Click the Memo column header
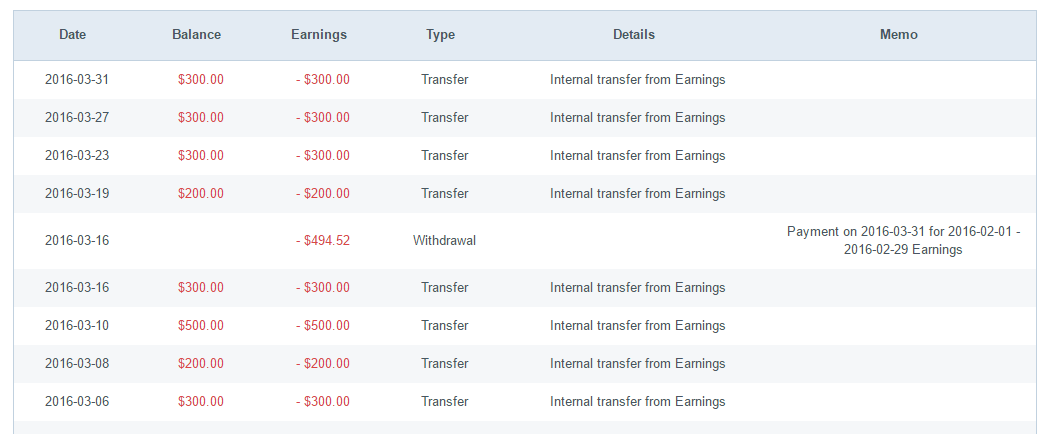The width and height of the screenshot is (1044, 434). tap(899, 35)
